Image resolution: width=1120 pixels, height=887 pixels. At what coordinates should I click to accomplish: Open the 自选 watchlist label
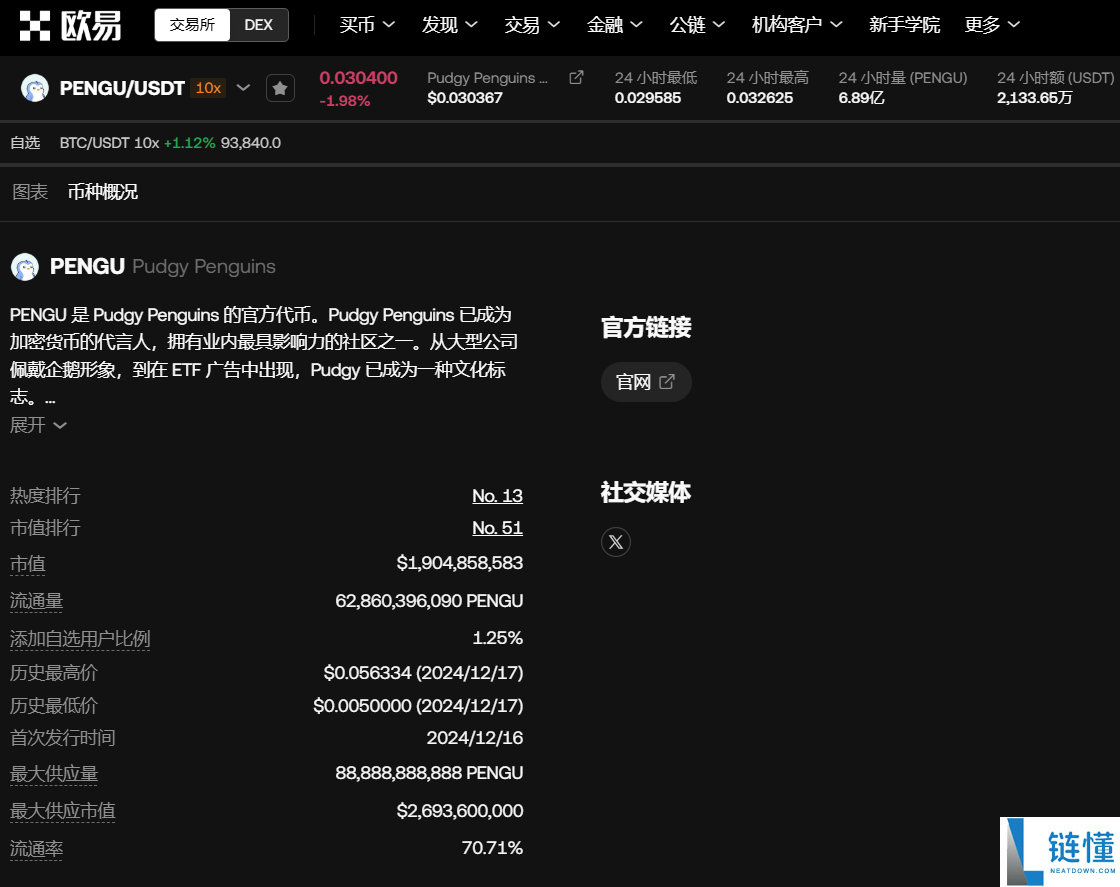(25, 143)
